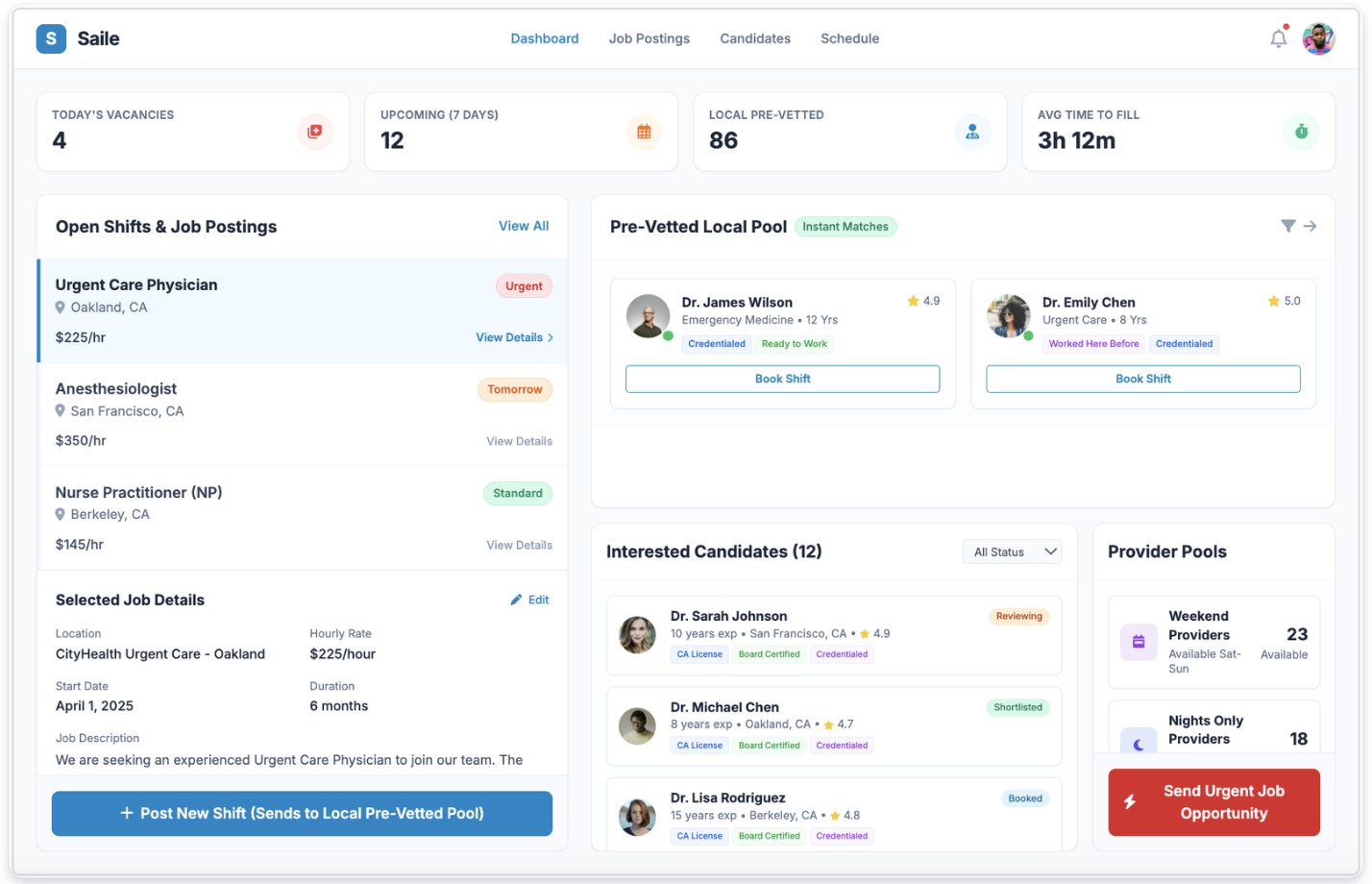Click the Oakland, CA location pin icon
The image size is (1372, 884).
point(61,307)
